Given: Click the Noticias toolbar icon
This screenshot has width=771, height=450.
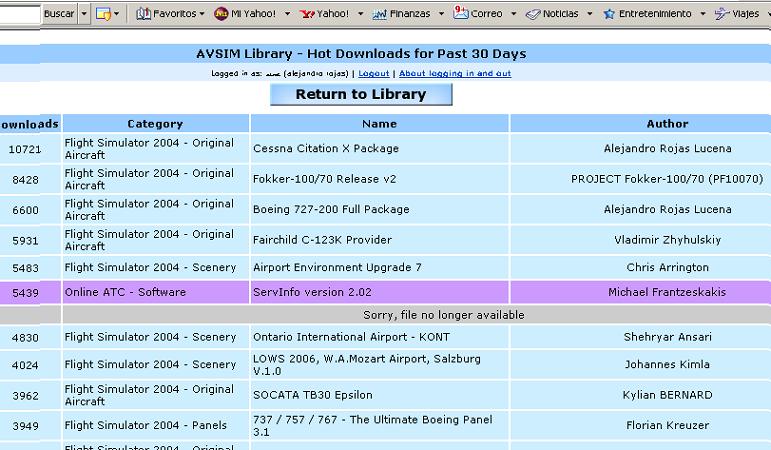Looking at the screenshot, I should pos(533,14).
